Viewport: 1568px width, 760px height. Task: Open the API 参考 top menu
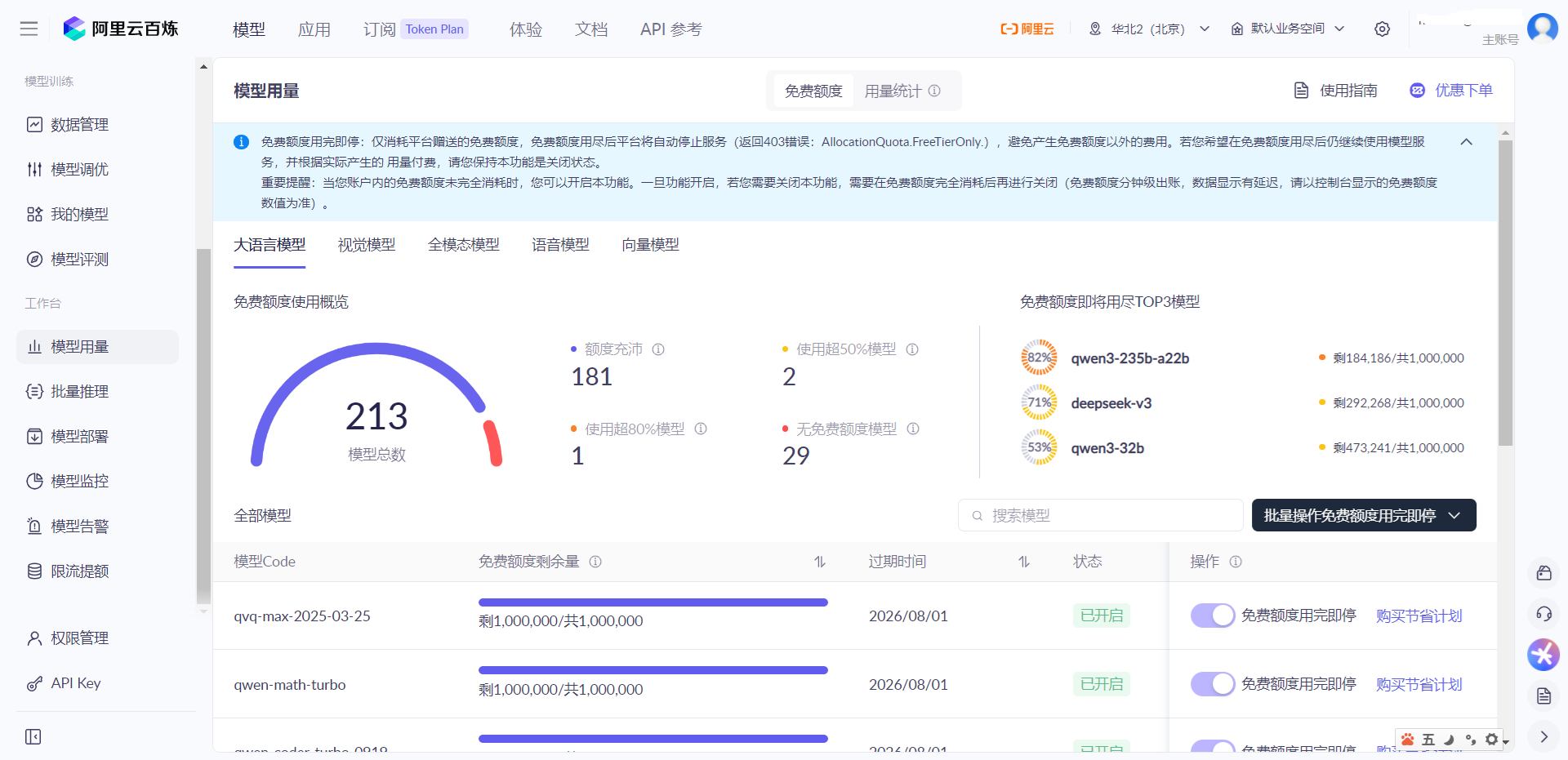[671, 29]
